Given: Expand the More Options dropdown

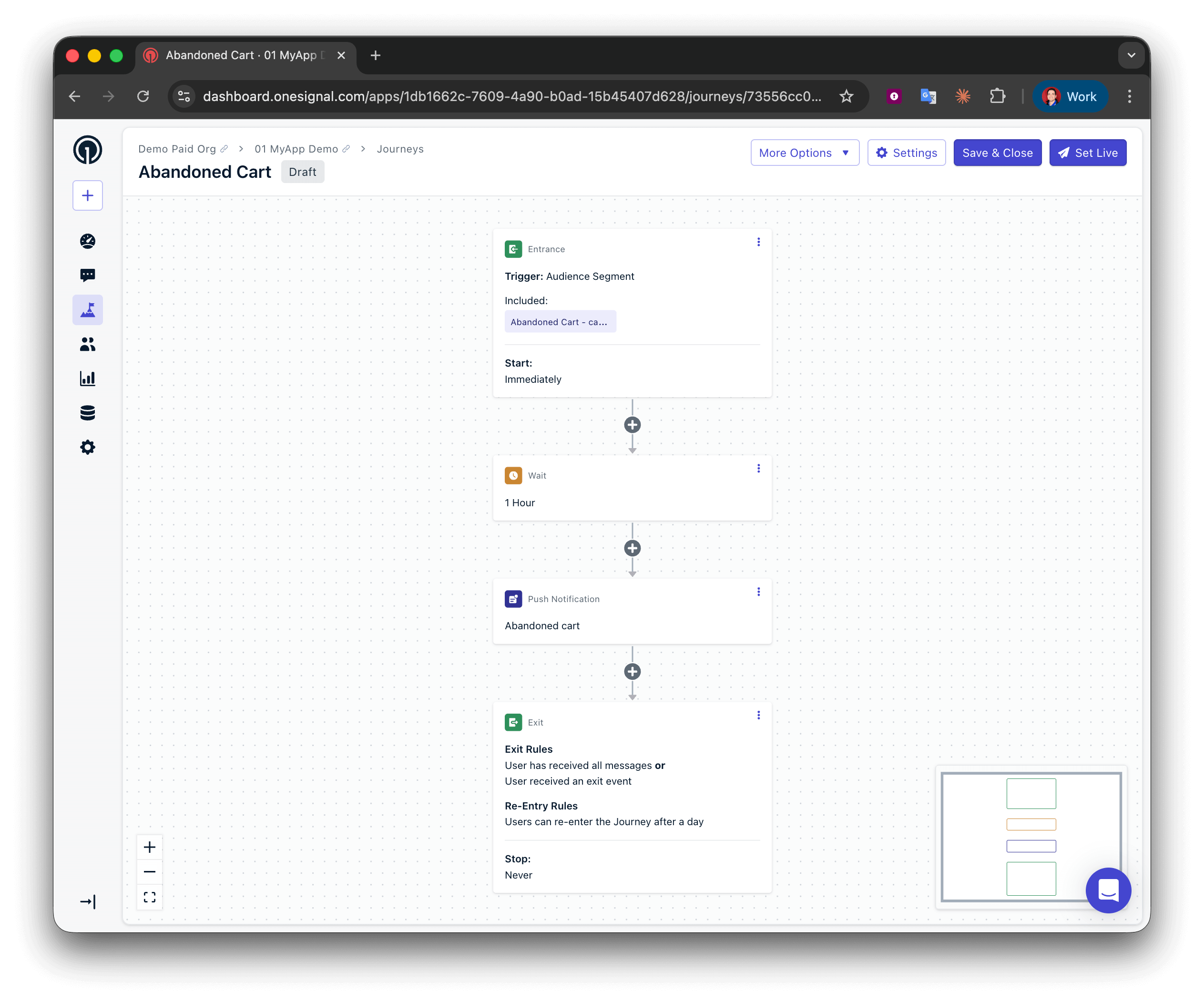Looking at the screenshot, I should [805, 153].
